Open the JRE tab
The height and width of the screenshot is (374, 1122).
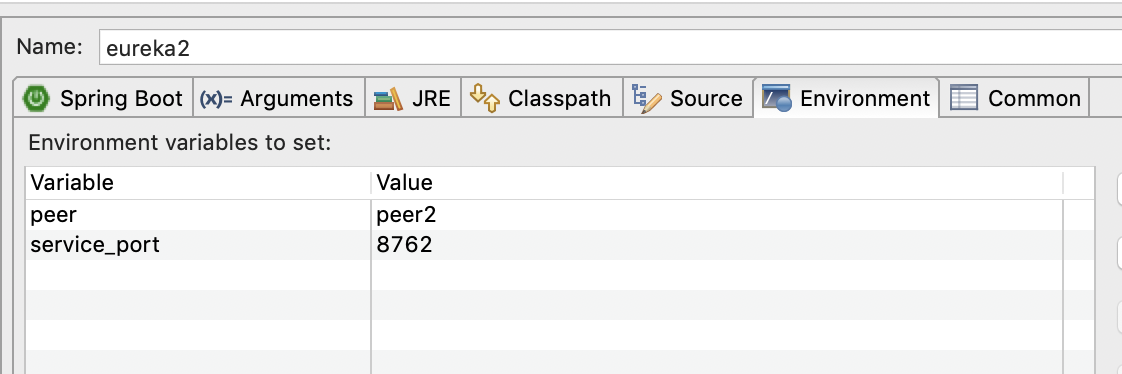point(413,98)
